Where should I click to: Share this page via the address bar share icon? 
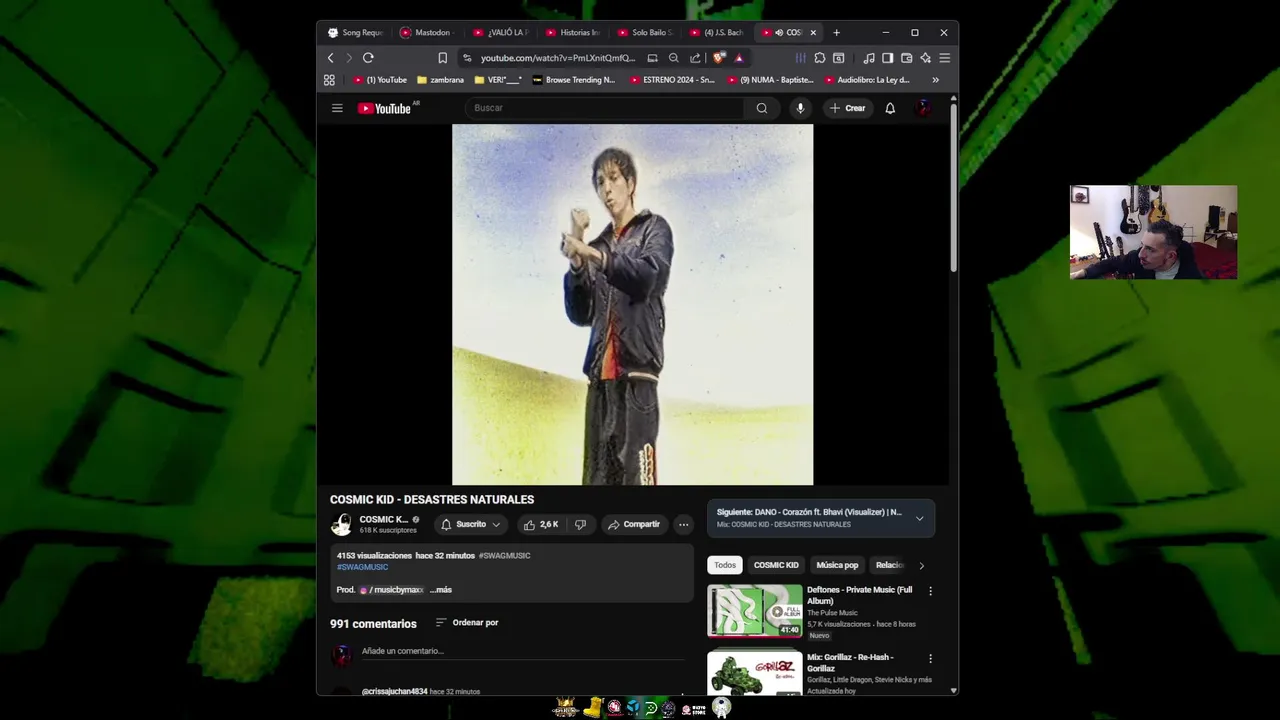point(695,58)
